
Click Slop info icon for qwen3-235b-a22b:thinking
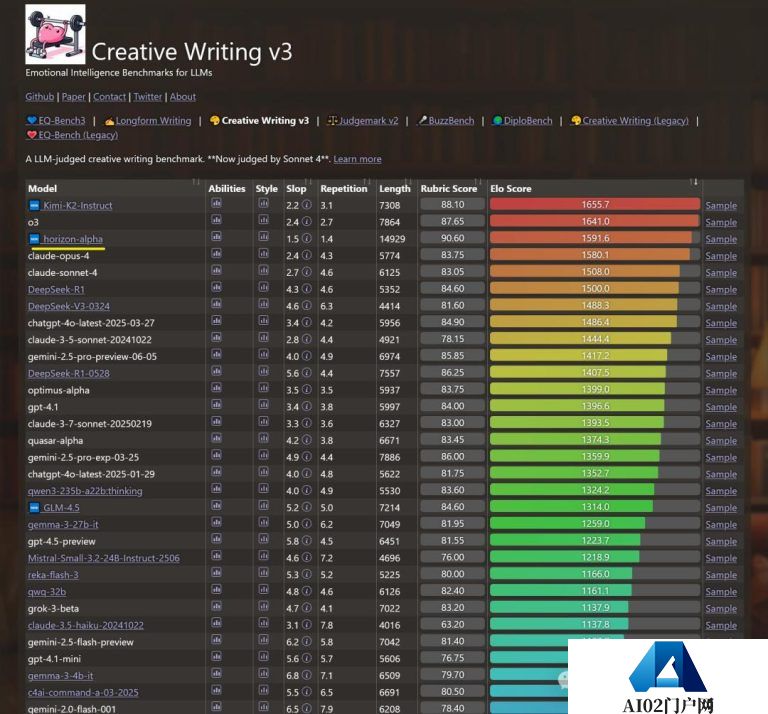307,490
